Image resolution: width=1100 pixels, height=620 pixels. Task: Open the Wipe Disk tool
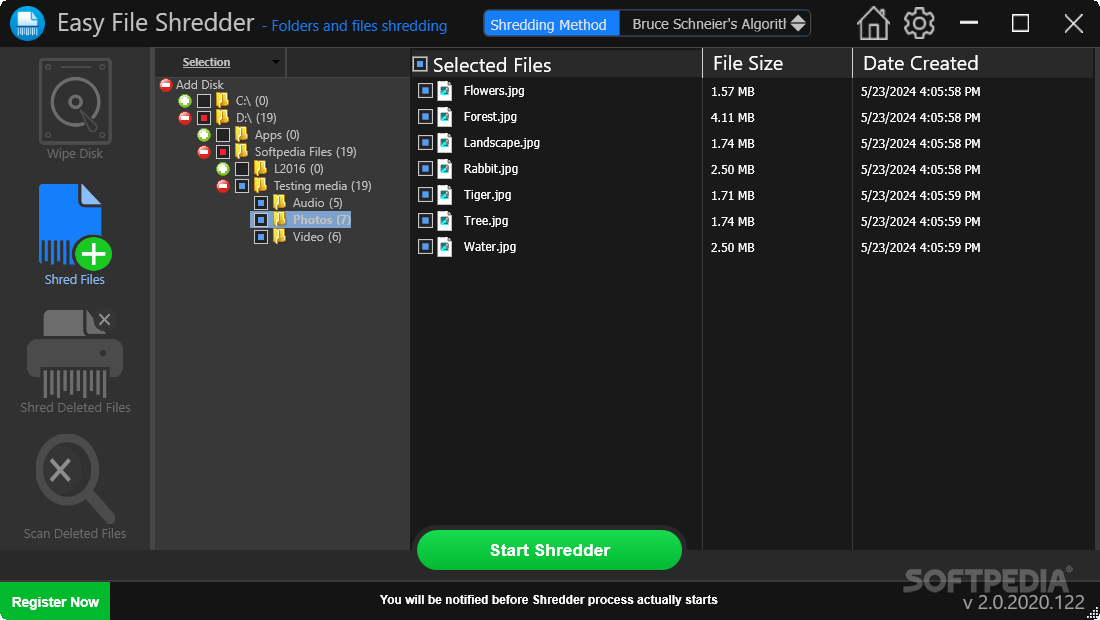point(75,109)
